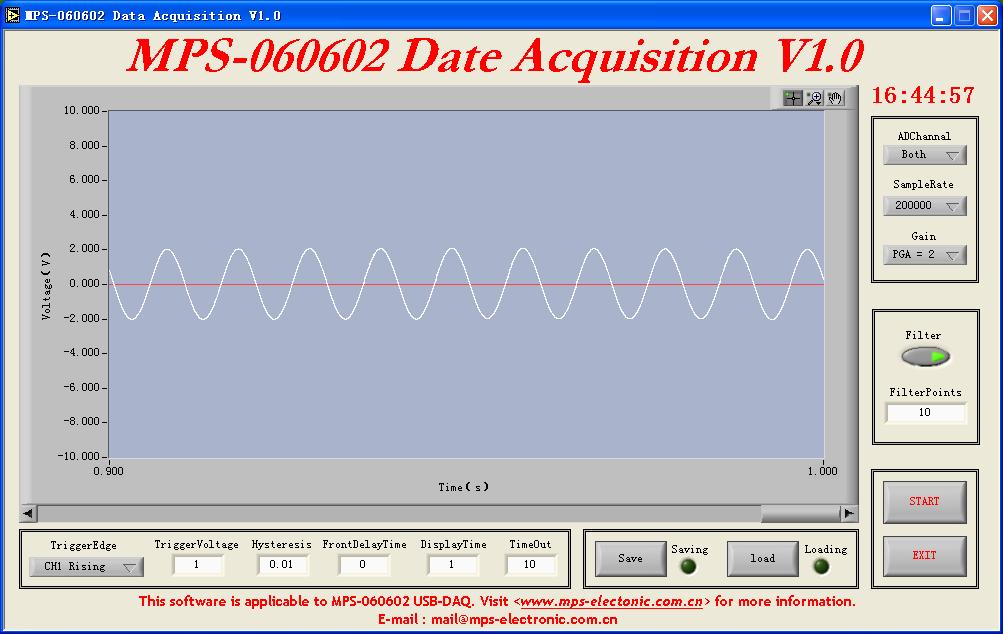The width and height of the screenshot is (1004, 634).
Task: Toggle the Filter switch
Action: point(925,356)
